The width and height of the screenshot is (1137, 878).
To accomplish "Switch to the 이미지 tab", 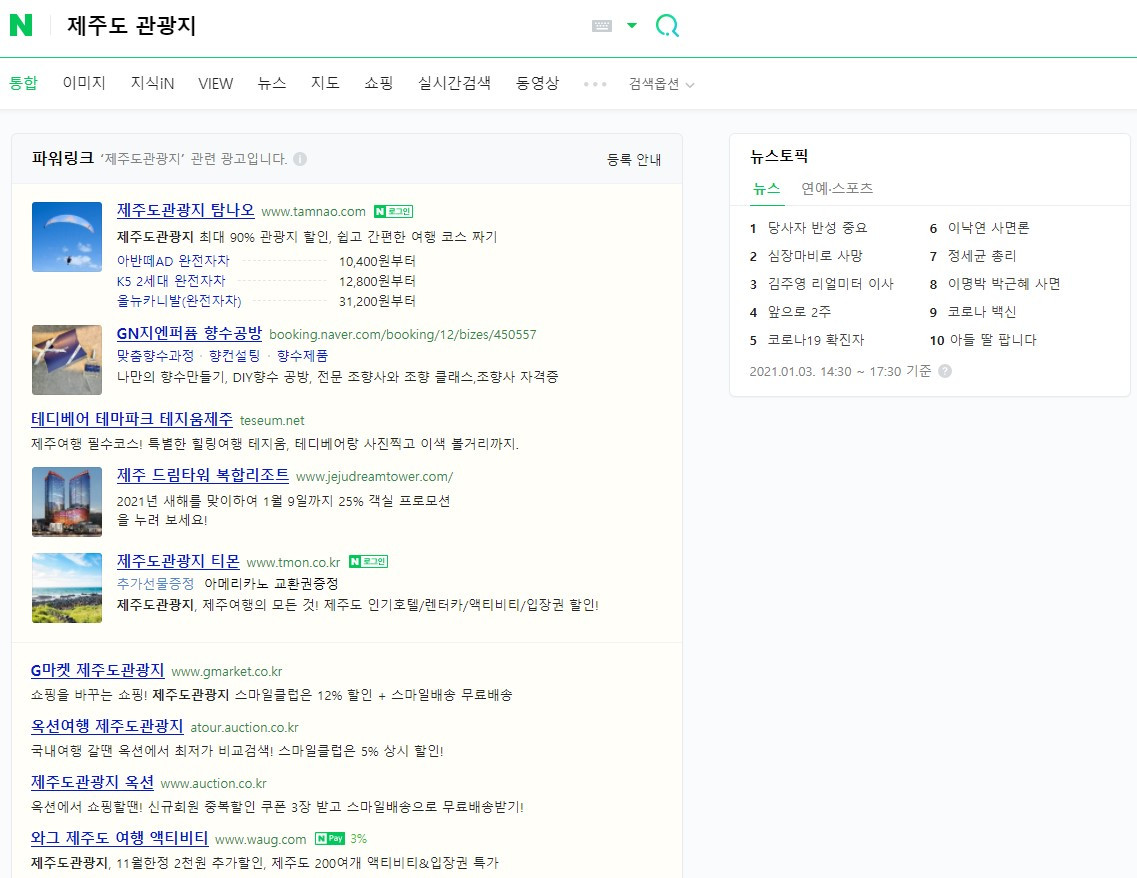I will pyautogui.click(x=84, y=83).
